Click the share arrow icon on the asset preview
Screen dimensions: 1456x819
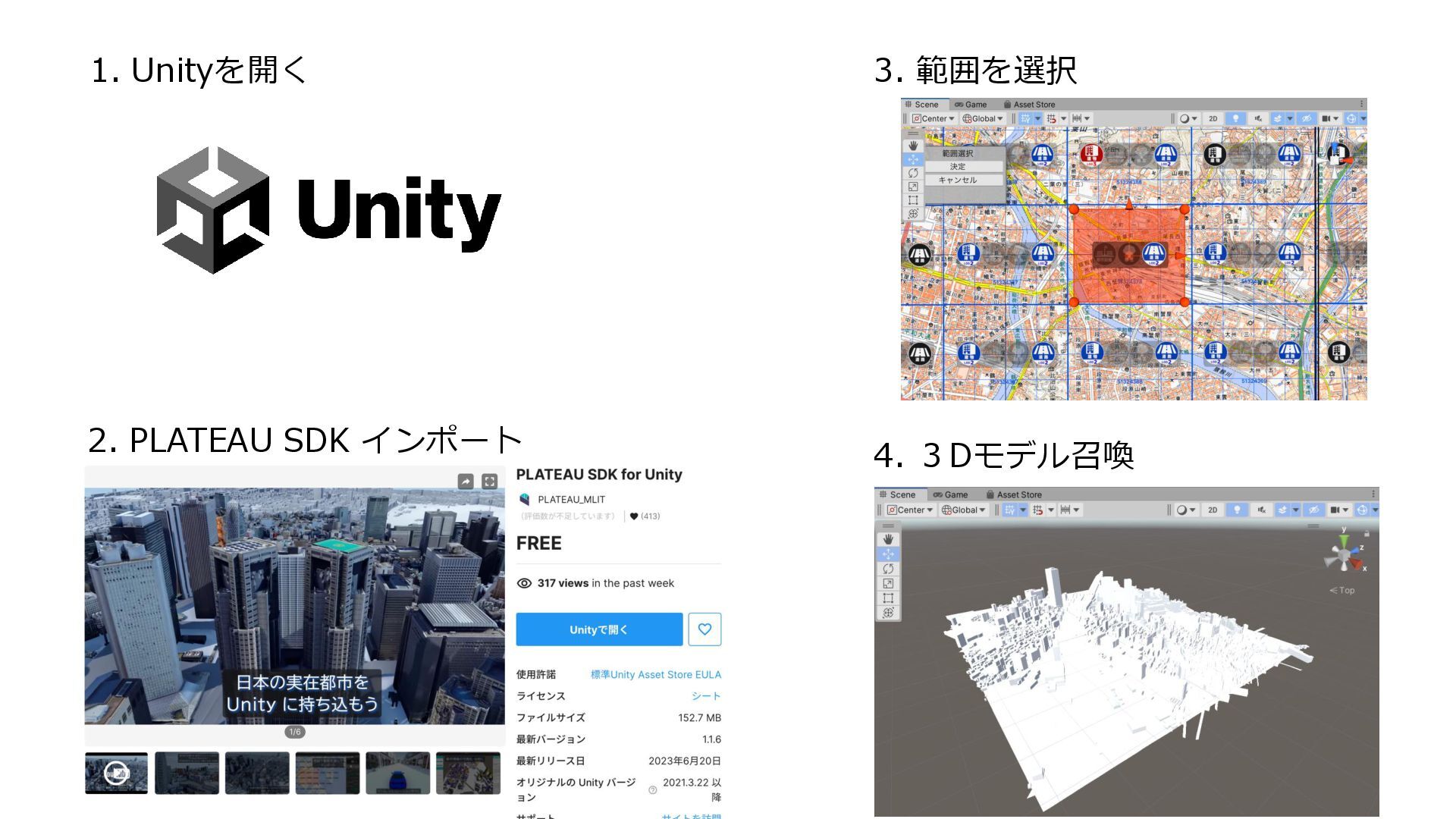pos(466,482)
